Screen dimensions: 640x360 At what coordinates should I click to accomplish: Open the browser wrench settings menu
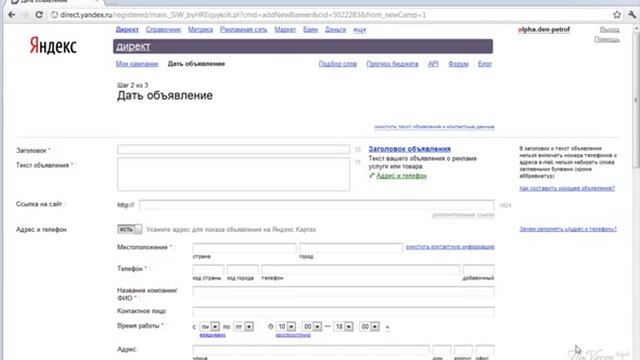point(632,15)
